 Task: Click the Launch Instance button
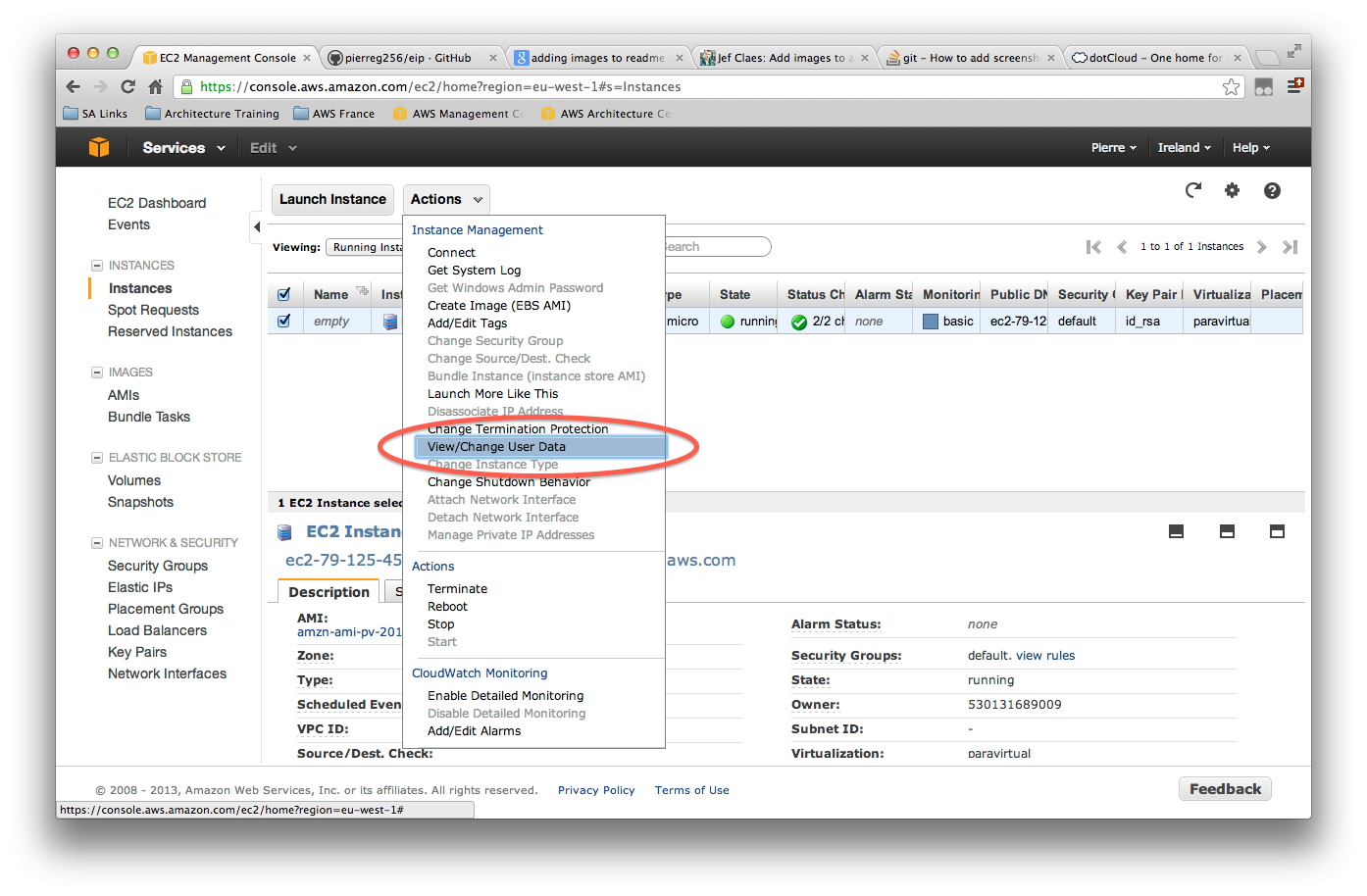[x=332, y=199]
